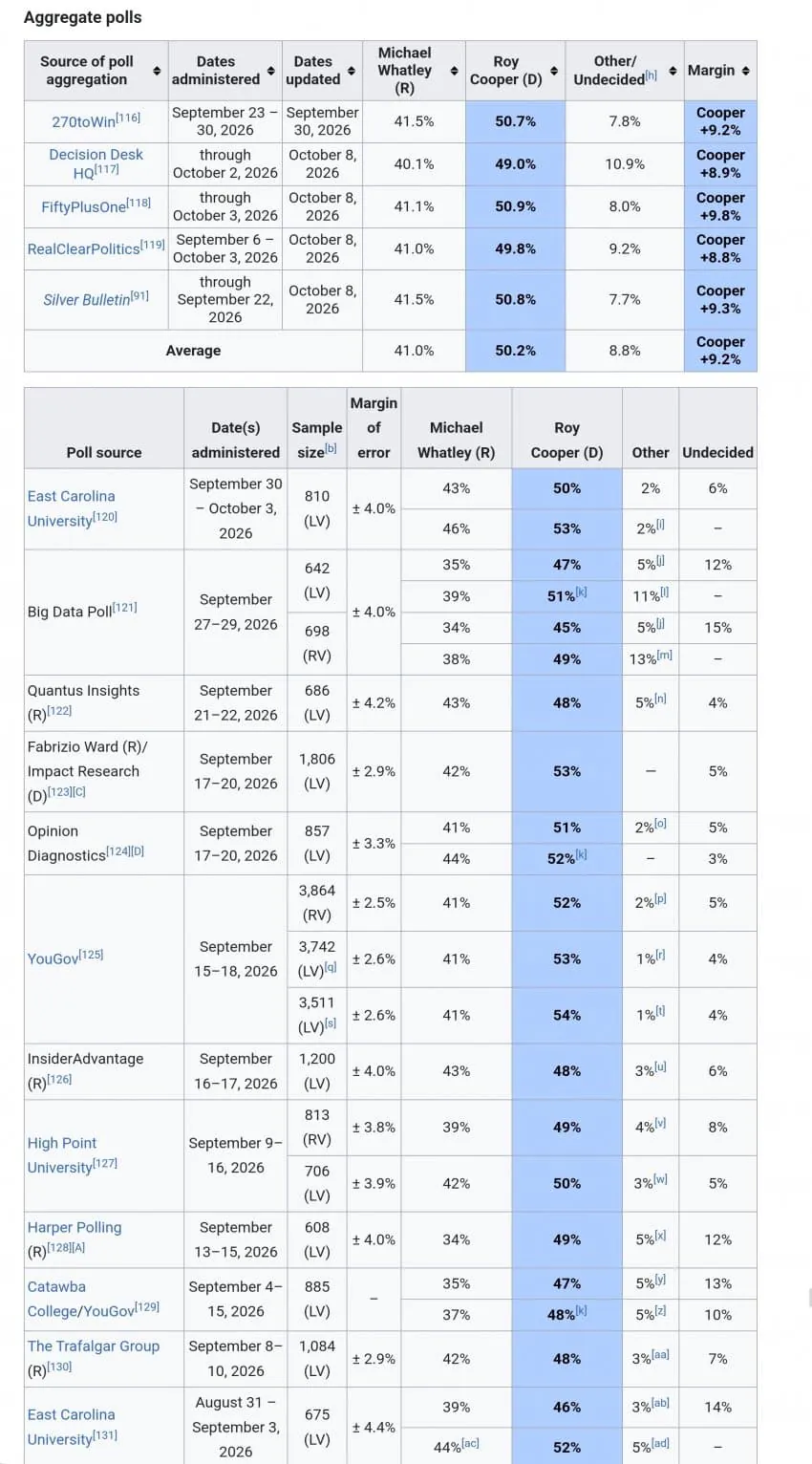Open the Silver Bulletin link

86,299
